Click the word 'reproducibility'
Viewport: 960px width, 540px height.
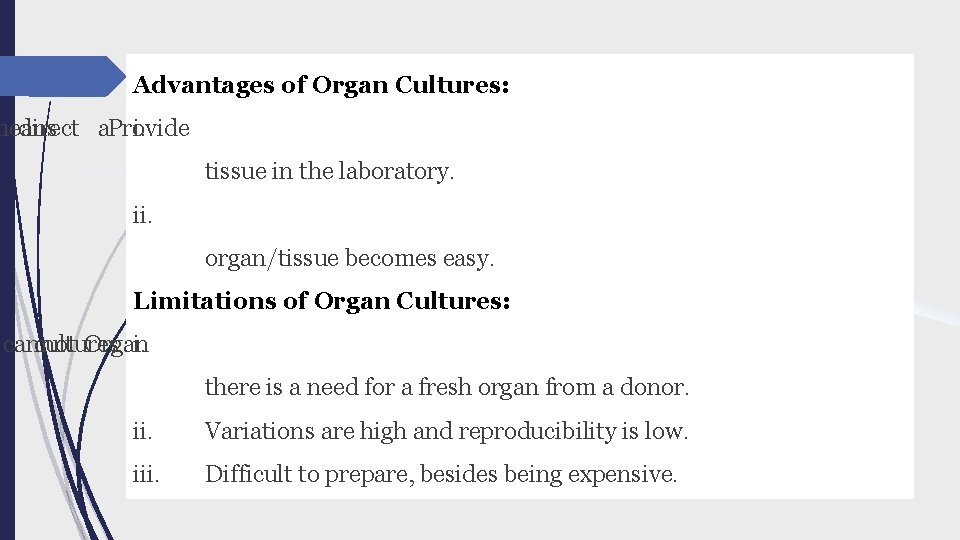point(537,431)
